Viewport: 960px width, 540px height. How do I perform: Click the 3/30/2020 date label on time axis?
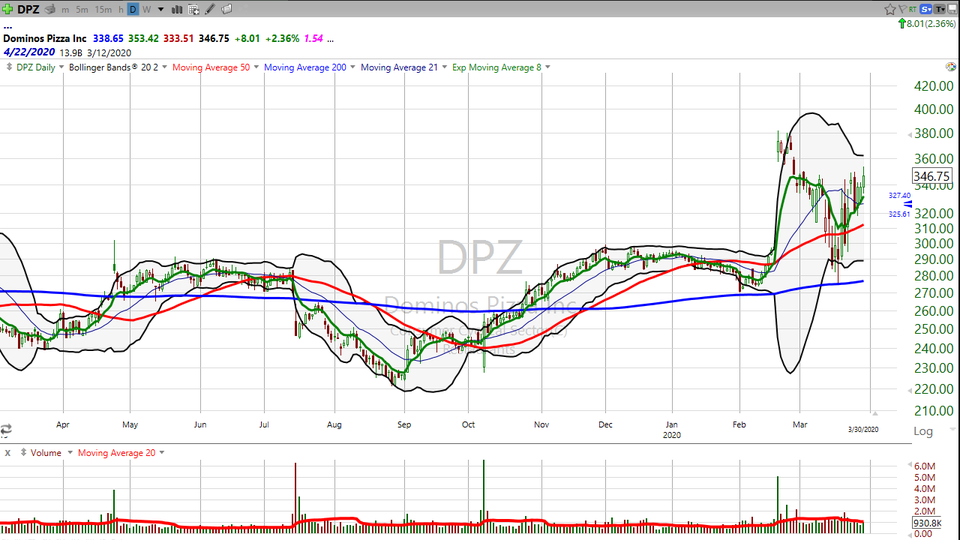pyautogui.click(x=863, y=429)
